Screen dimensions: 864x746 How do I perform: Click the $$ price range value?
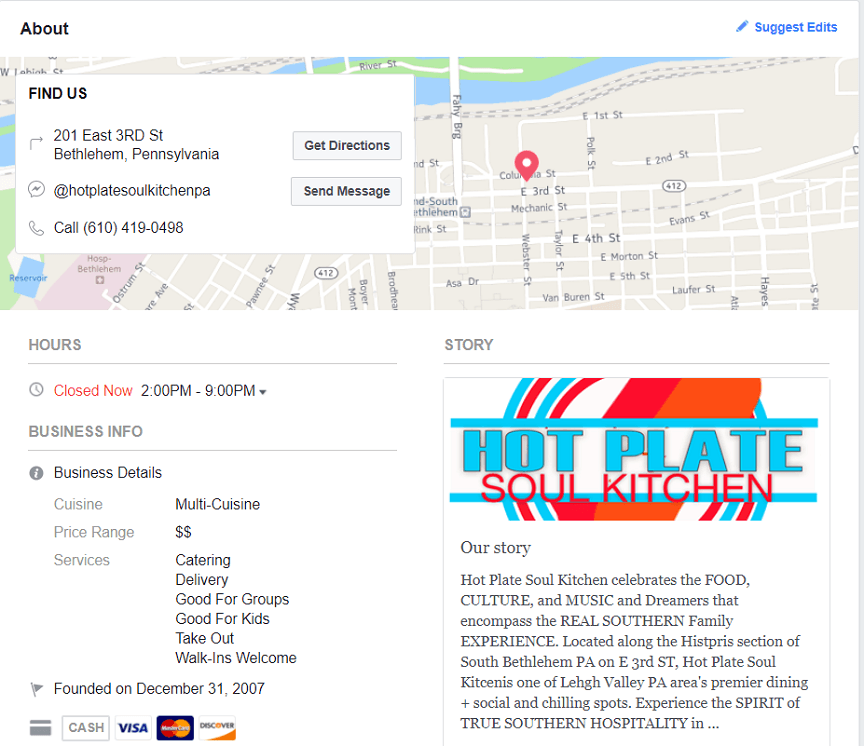[183, 532]
